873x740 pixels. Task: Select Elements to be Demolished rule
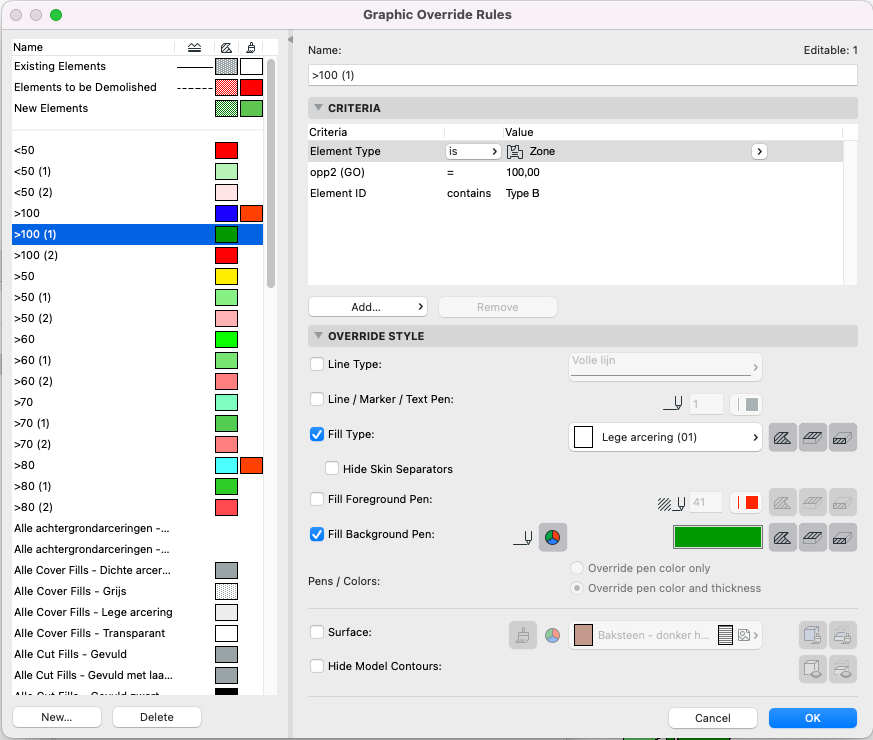click(137, 87)
